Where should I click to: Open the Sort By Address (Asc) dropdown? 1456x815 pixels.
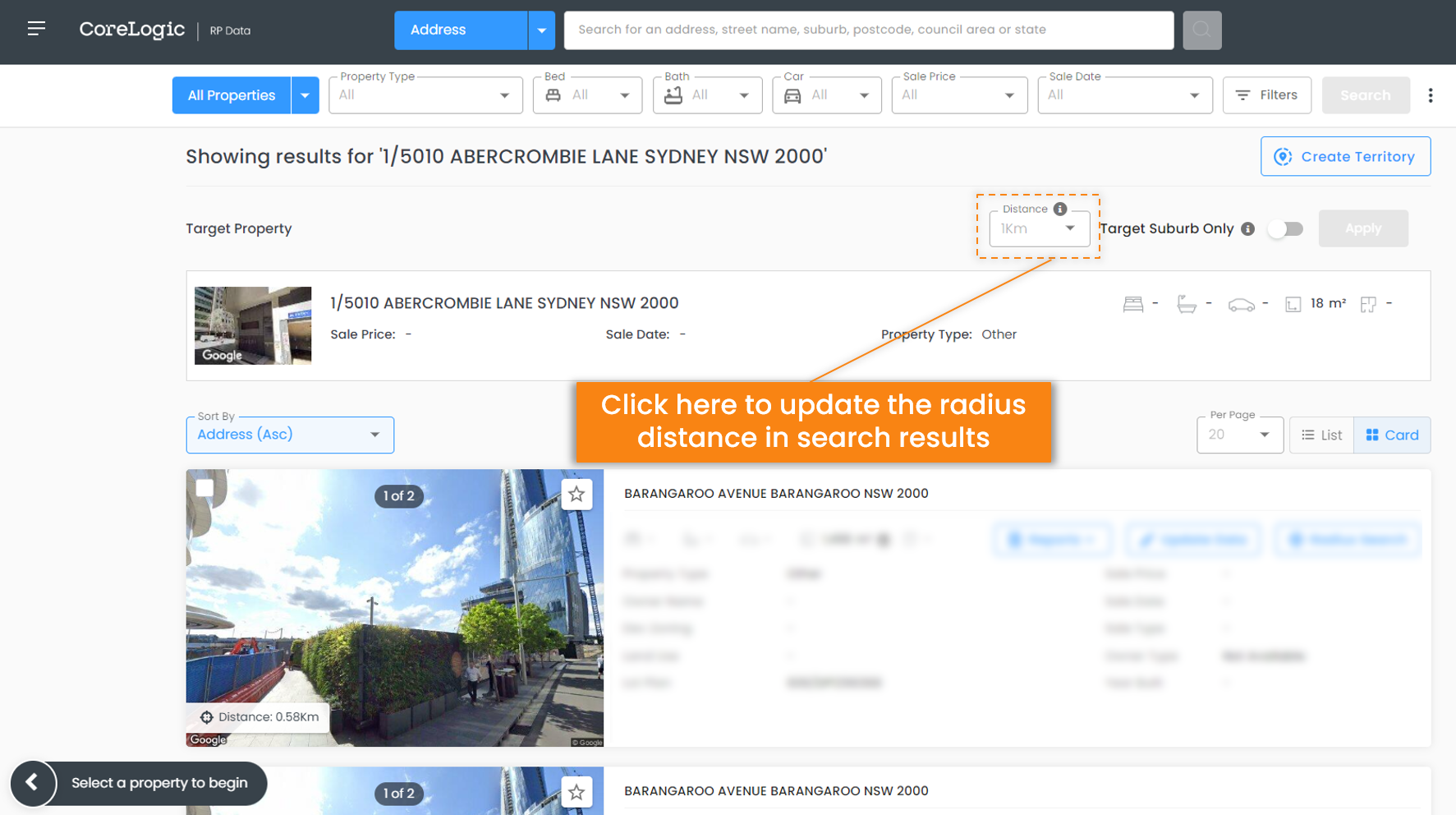(x=290, y=435)
